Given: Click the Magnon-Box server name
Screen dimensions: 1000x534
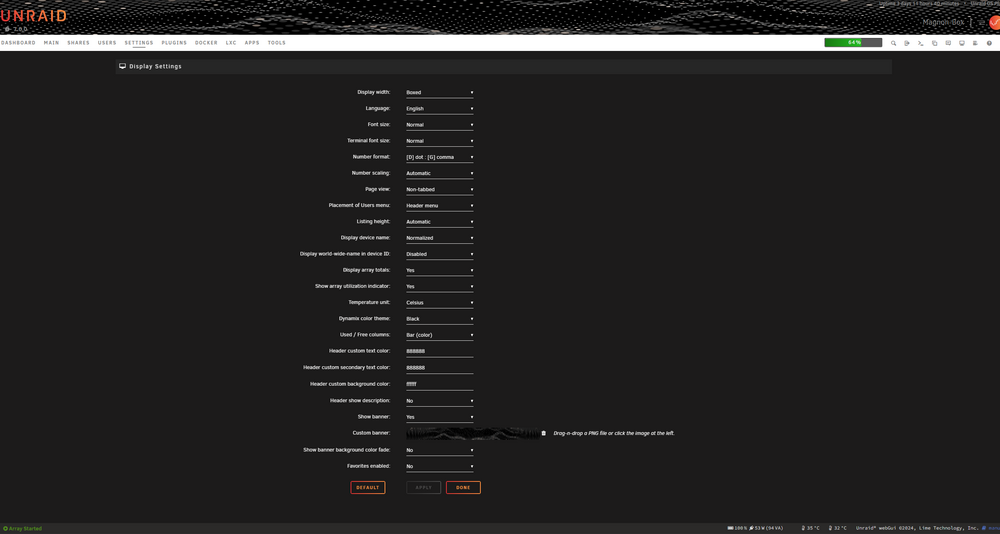Looking at the screenshot, I should (943, 23).
